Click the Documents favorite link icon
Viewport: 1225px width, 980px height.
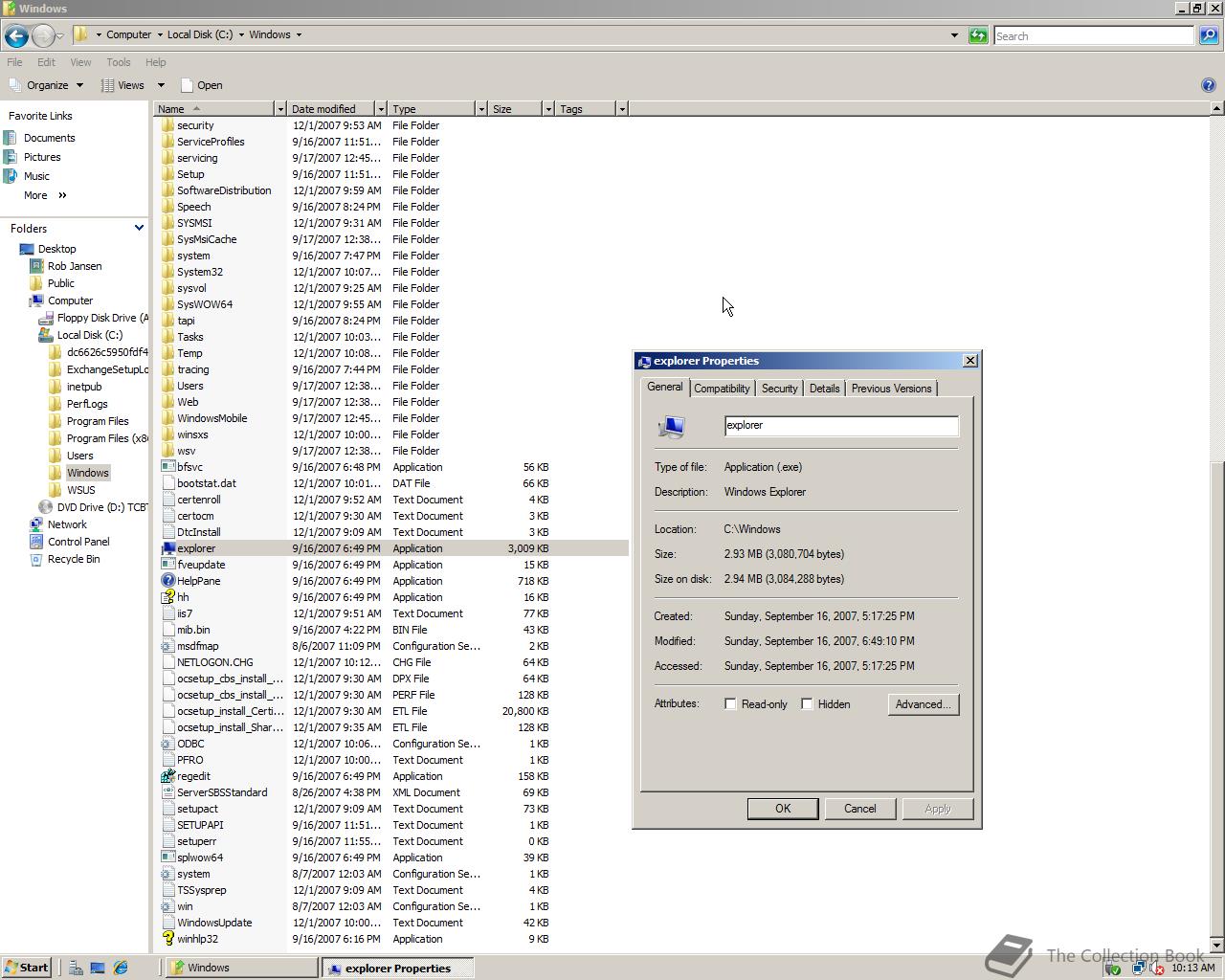11,138
